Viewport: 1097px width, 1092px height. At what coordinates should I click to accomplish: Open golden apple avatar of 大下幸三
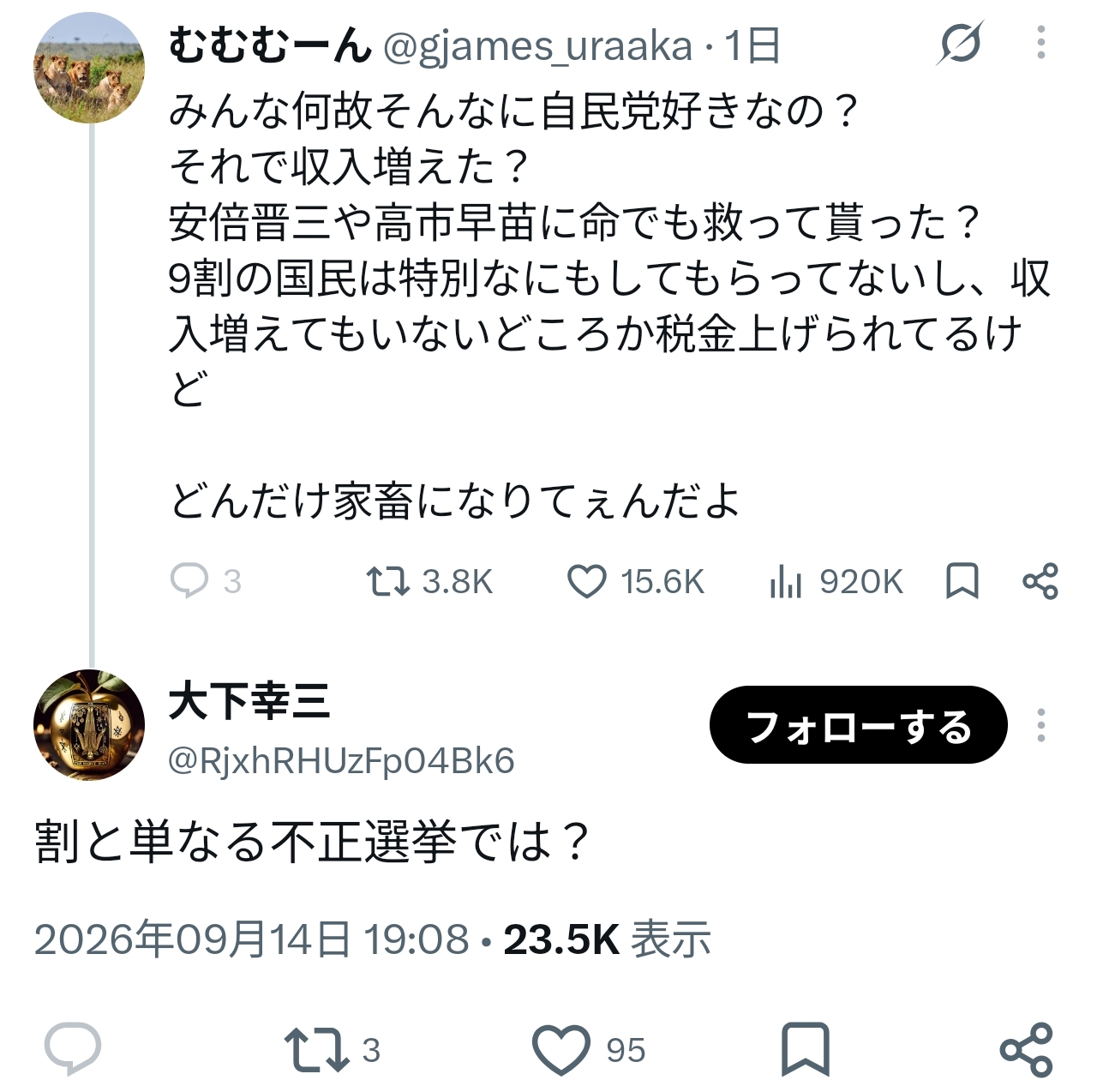point(88,724)
